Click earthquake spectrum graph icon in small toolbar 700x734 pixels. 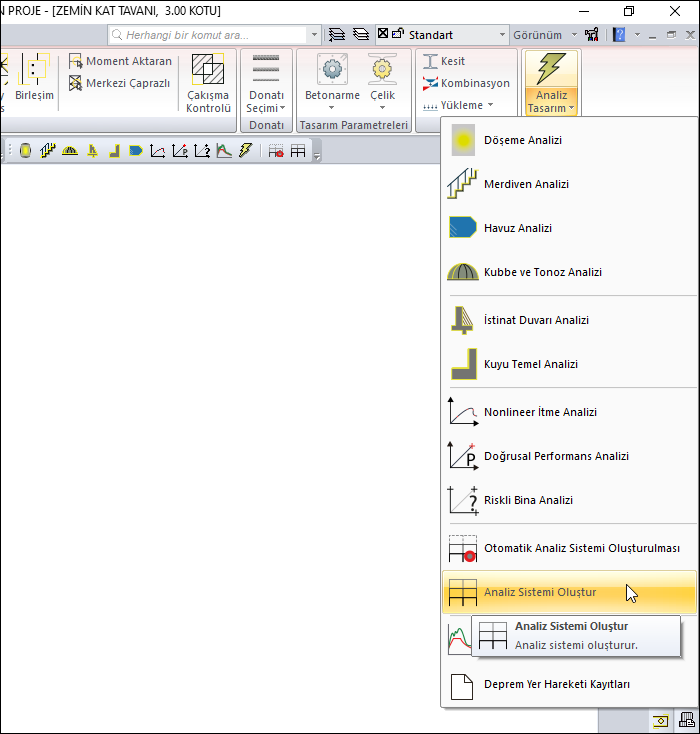pyautogui.click(x=224, y=151)
